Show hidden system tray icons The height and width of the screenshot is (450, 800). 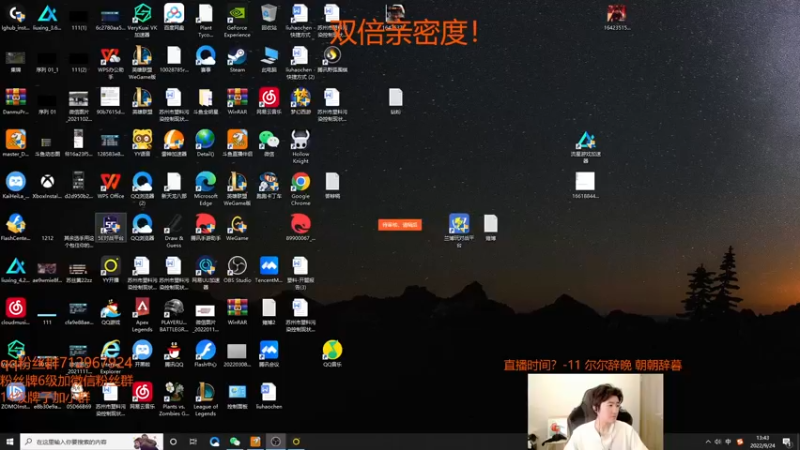coord(708,442)
